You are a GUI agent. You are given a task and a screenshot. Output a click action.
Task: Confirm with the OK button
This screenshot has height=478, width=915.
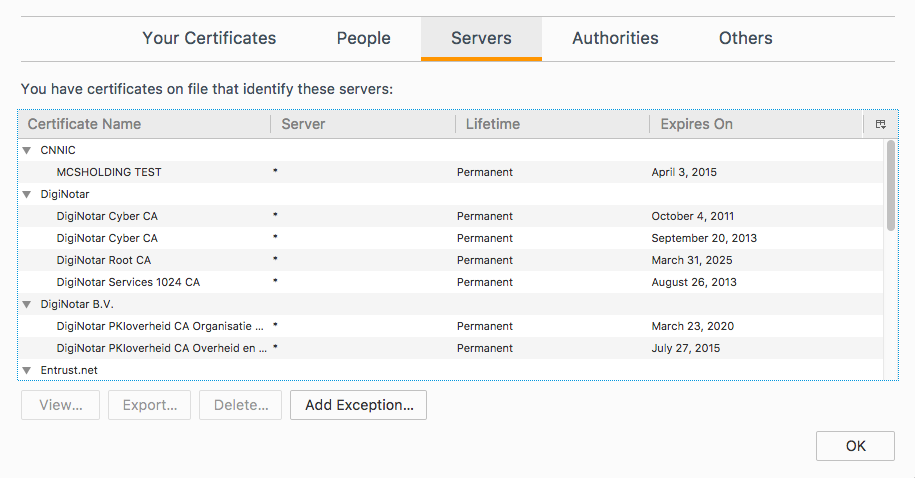pos(855,446)
